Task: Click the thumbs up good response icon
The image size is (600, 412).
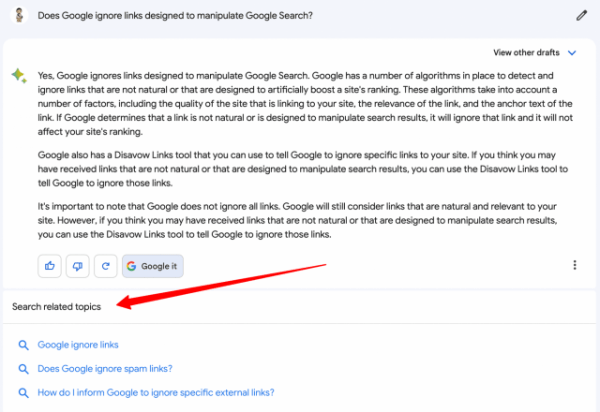Action: click(49, 266)
